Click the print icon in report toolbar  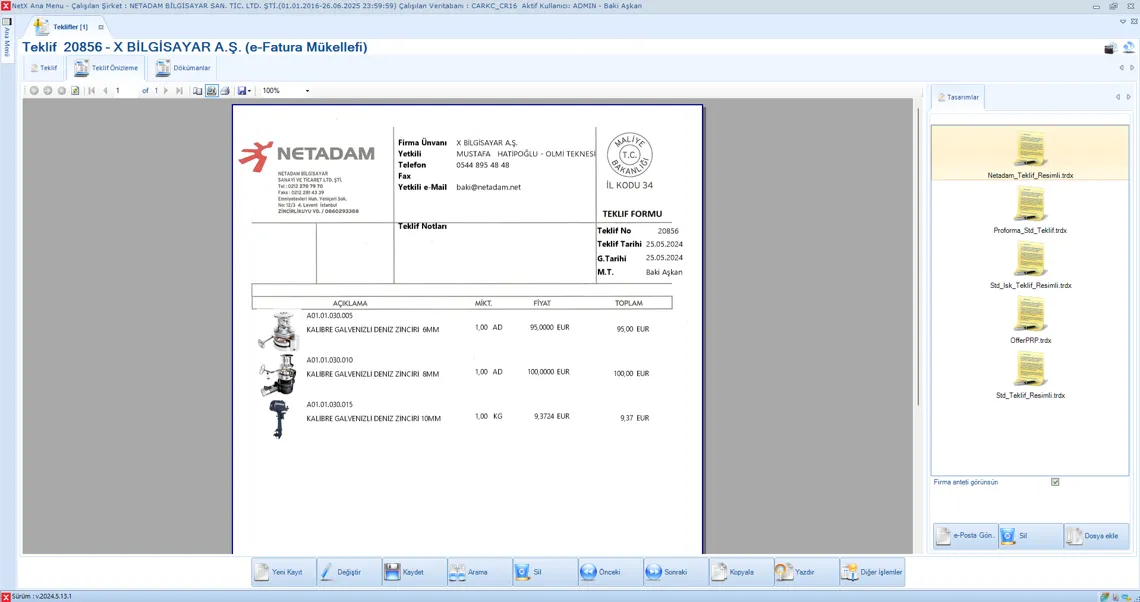pyautogui.click(x=225, y=91)
